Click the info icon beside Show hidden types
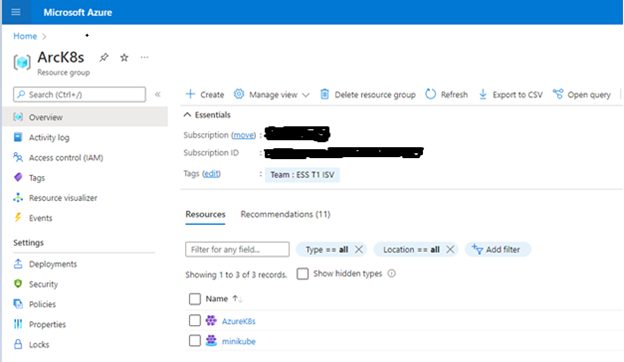The width and height of the screenshot is (624, 362). point(392,273)
